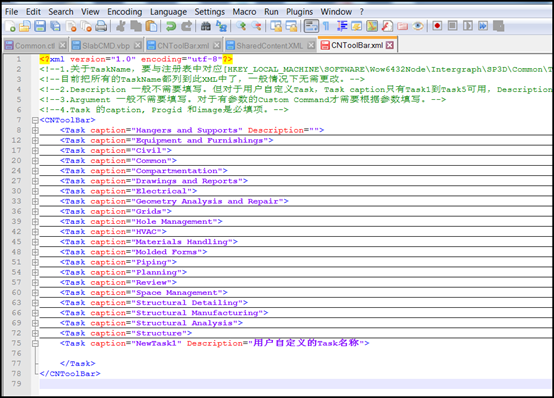Click the Stop recording macro icon
The image size is (554, 398).
point(452,26)
